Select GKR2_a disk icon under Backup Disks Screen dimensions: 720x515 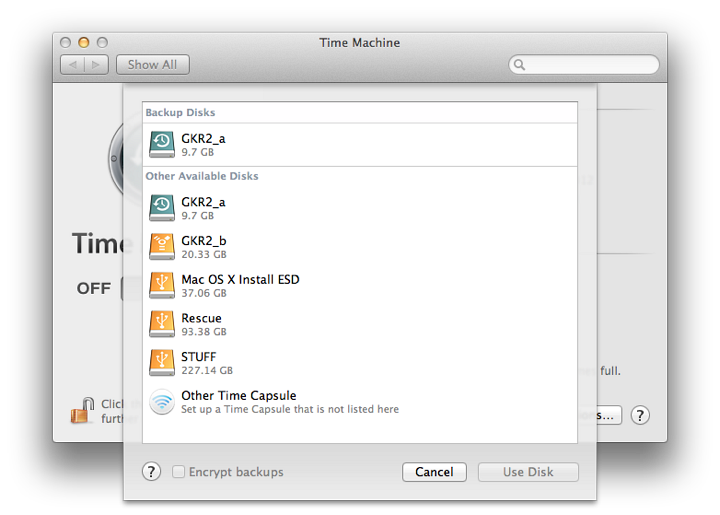click(162, 144)
